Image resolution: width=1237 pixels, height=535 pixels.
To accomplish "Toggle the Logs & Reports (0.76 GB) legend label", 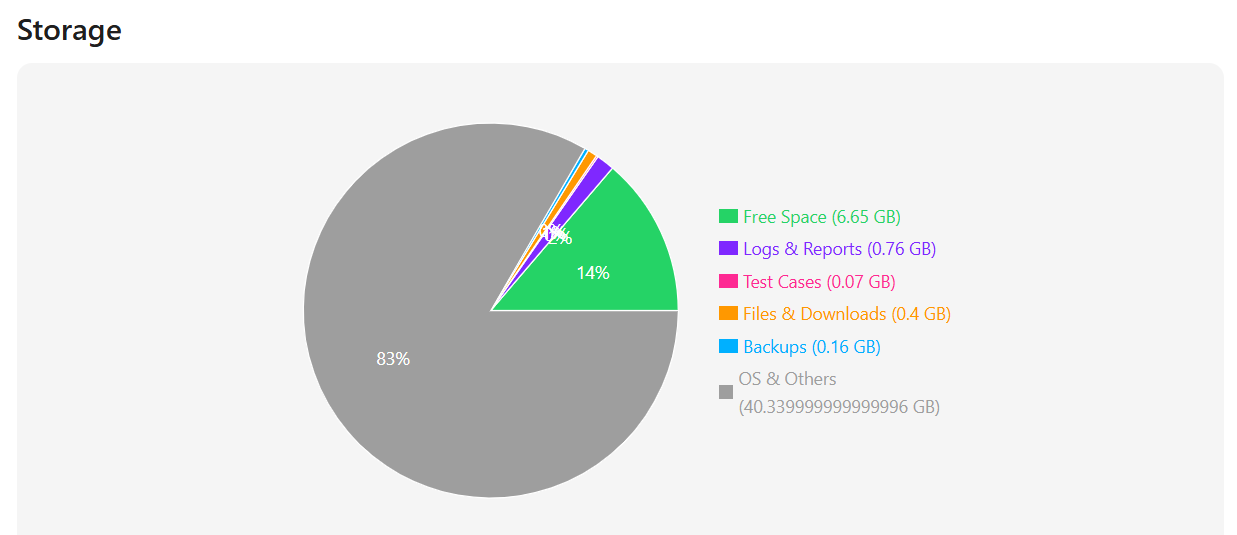I will point(840,248).
